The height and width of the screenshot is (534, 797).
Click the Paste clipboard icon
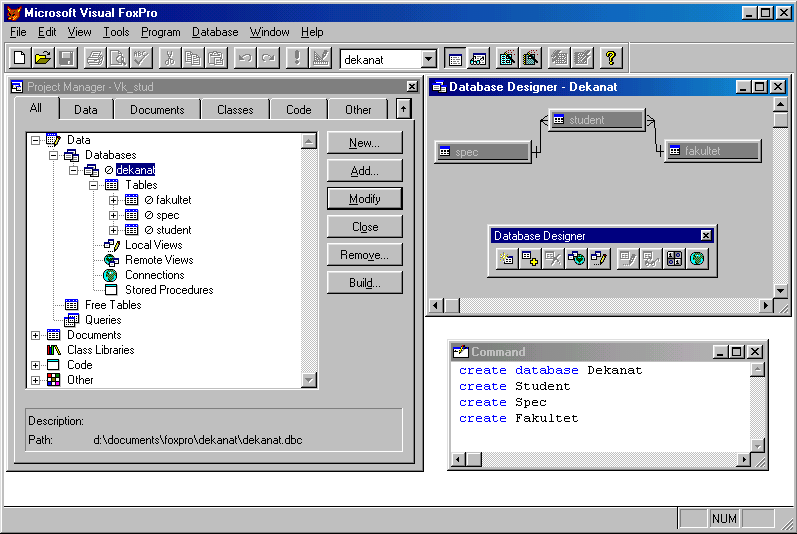[217, 58]
